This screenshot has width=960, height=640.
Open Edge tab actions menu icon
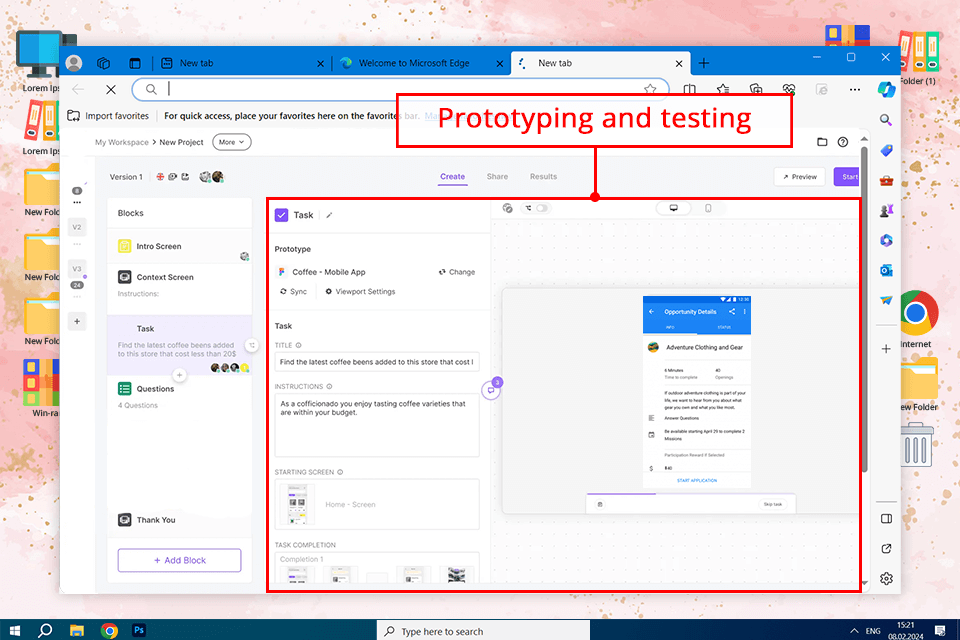[135, 63]
